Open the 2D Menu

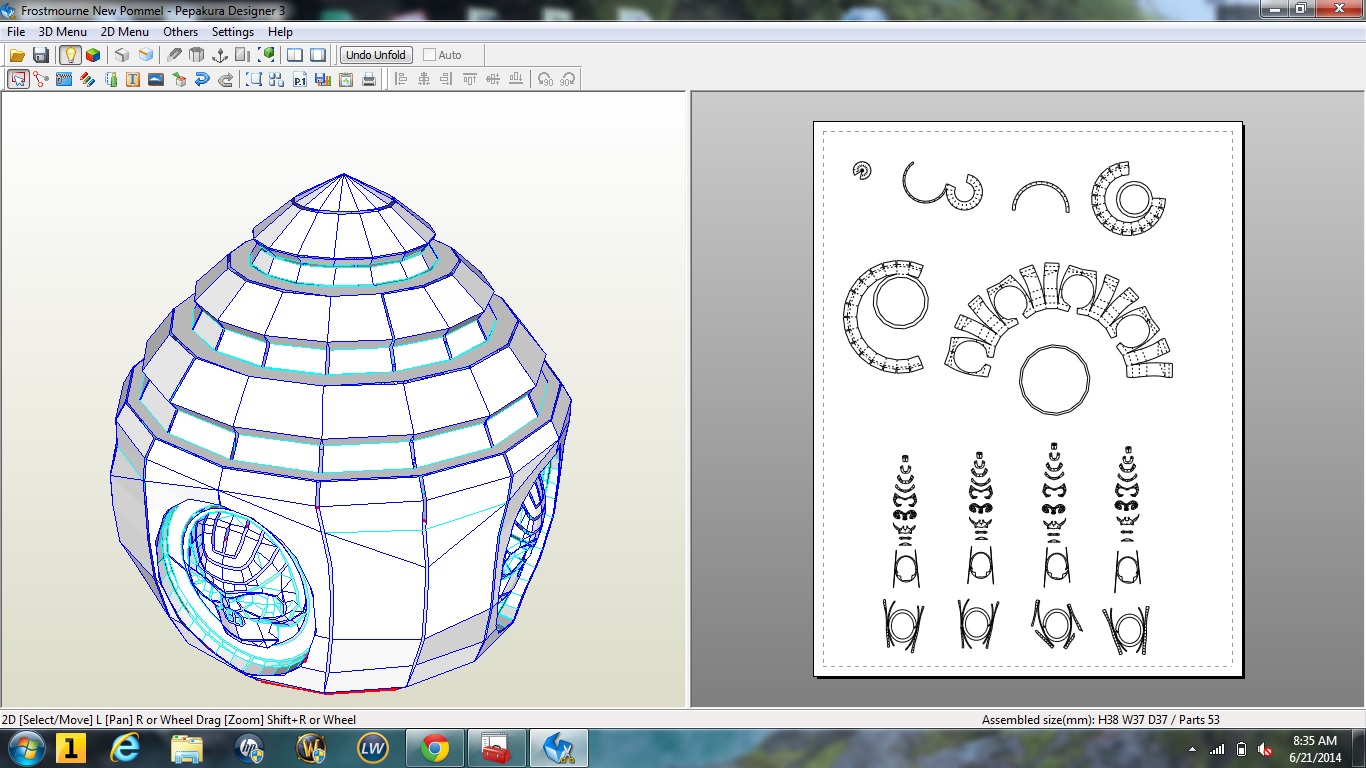[x=125, y=32]
